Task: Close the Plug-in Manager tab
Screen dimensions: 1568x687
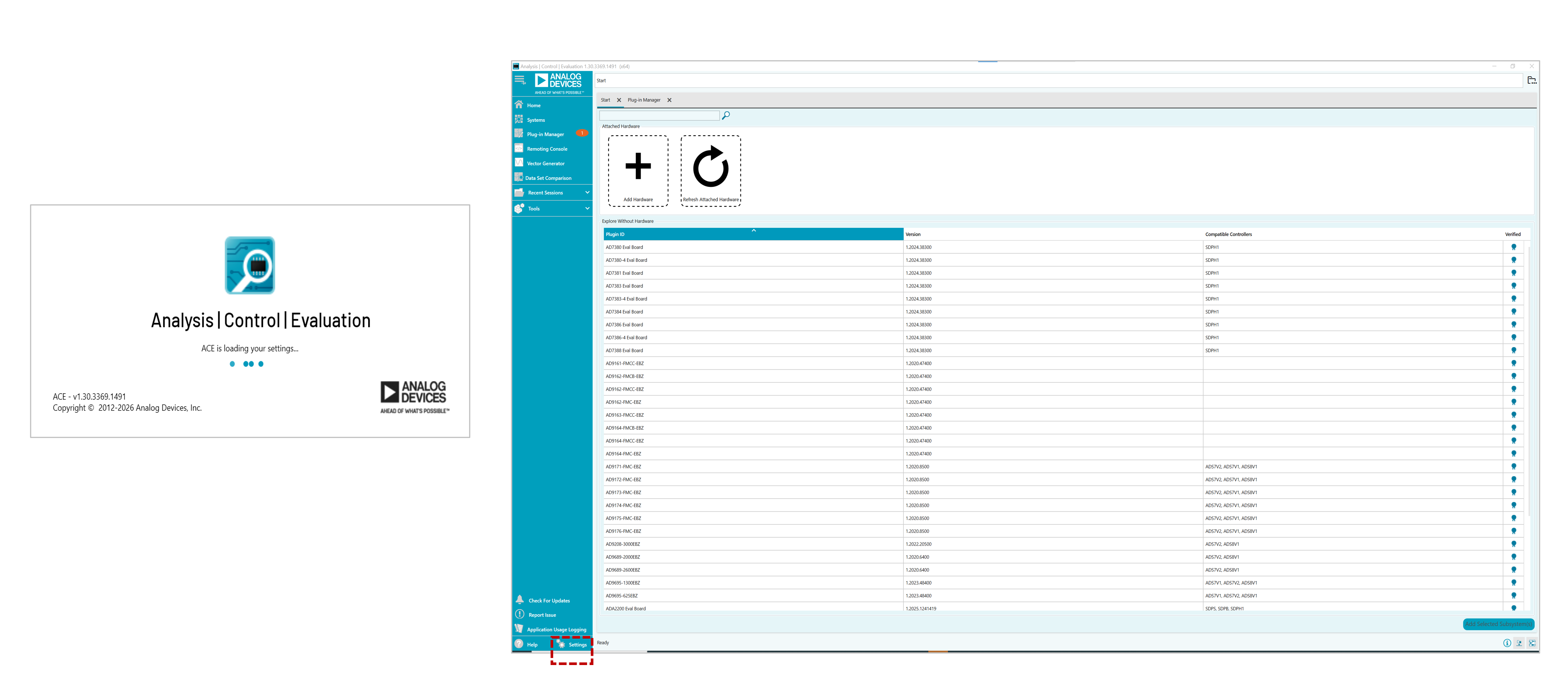Action: (x=669, y=100)
